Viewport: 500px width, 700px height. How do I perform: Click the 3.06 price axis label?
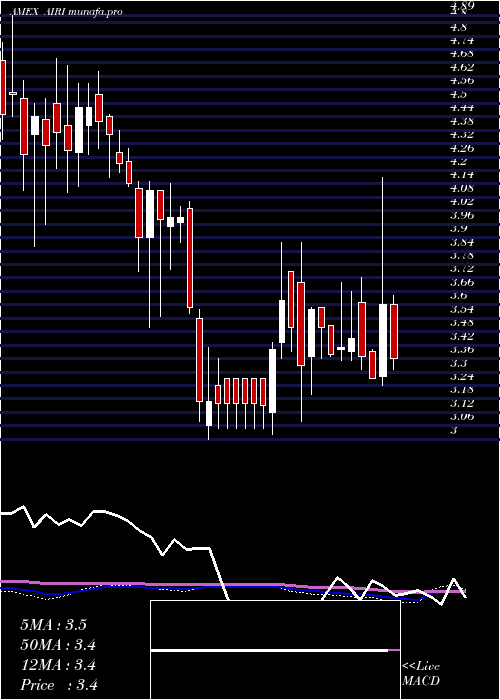[x=462, y=417]
